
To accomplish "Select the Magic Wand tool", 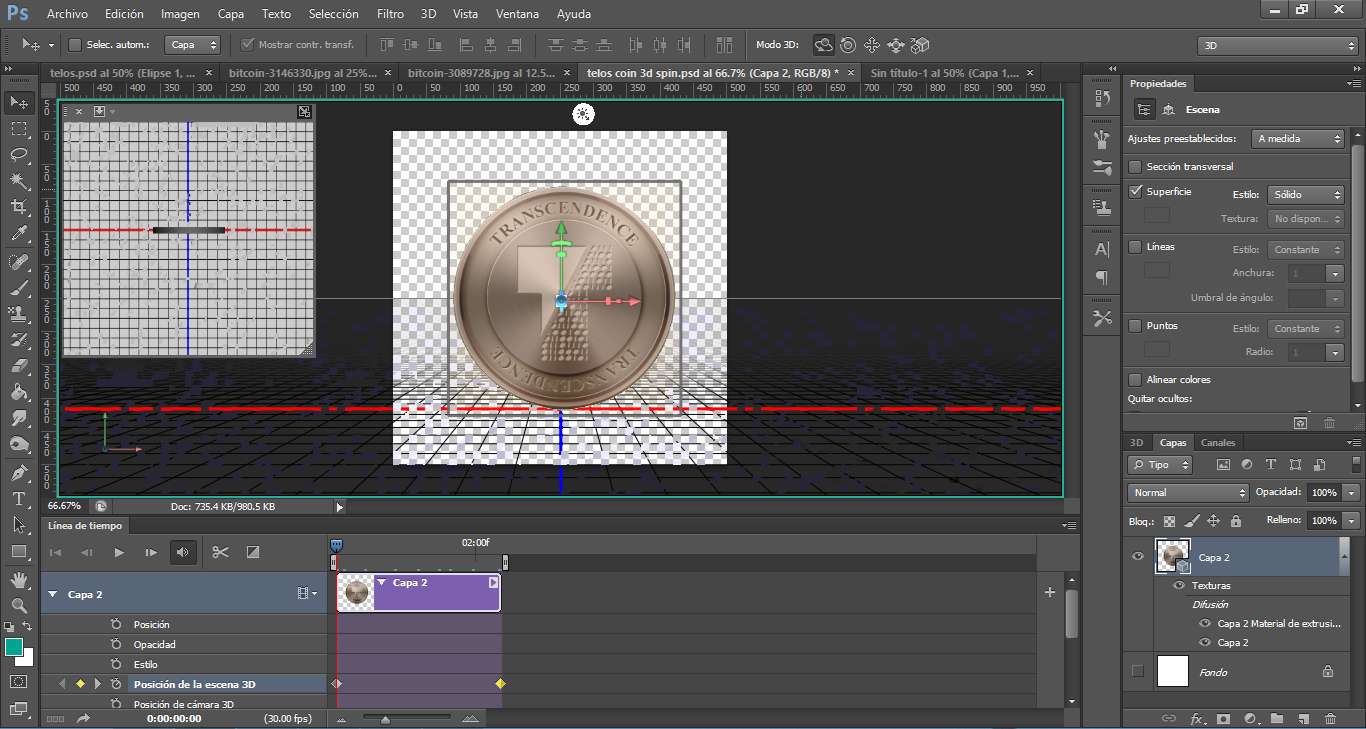I will point(19,181).
